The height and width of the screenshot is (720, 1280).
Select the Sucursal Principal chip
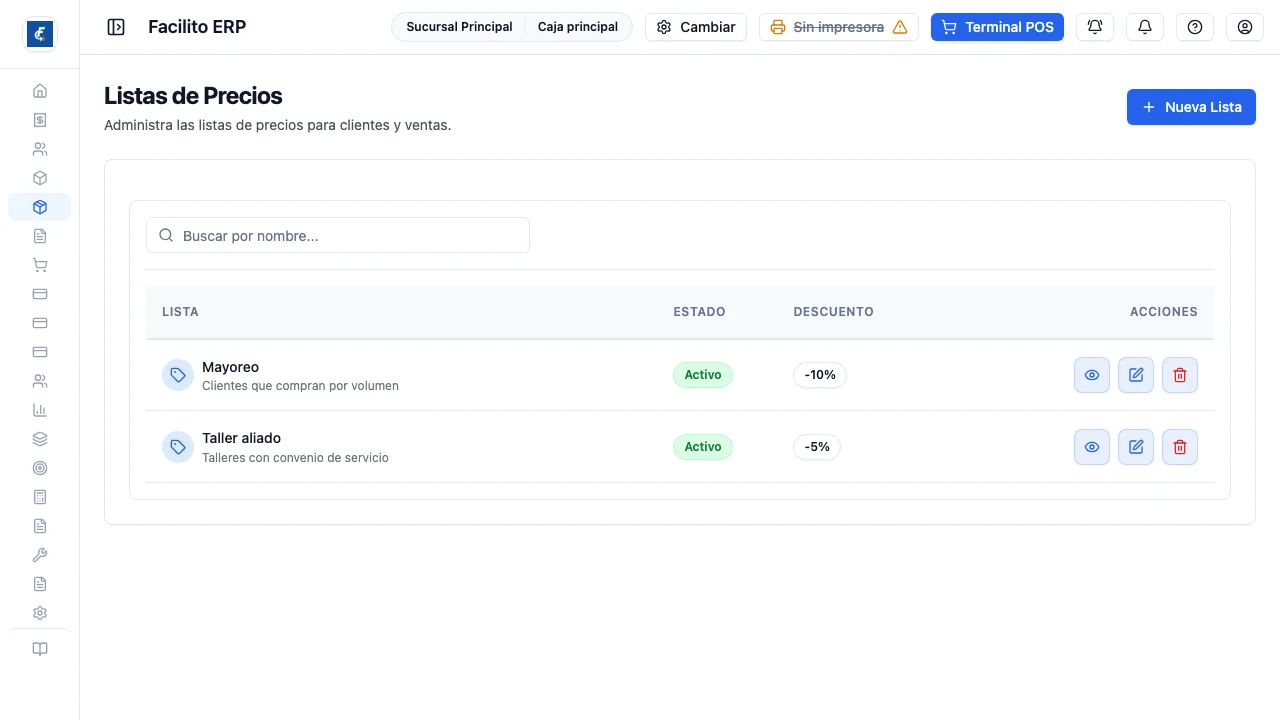tap(459, 27)
